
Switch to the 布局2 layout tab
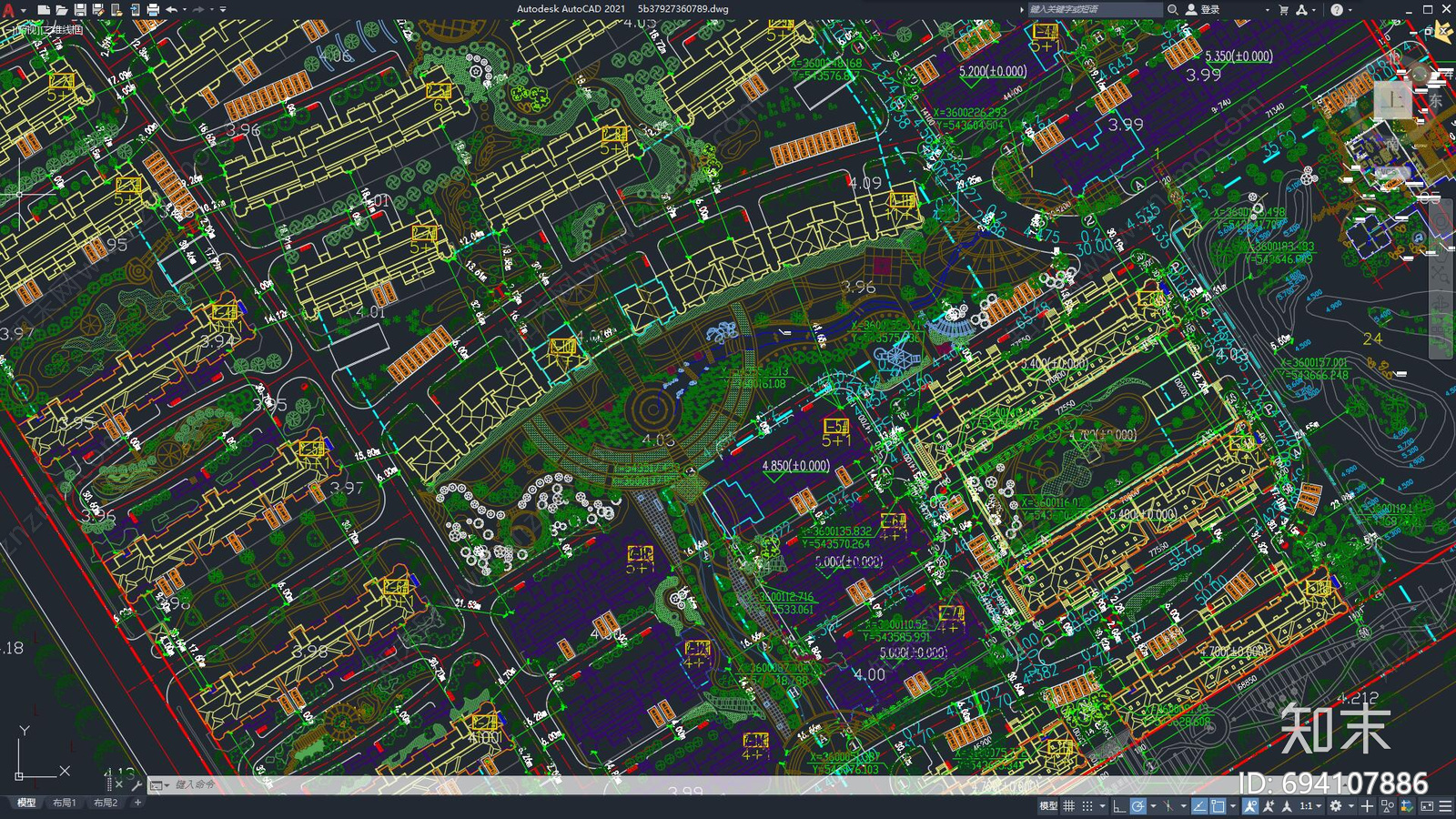106,803
